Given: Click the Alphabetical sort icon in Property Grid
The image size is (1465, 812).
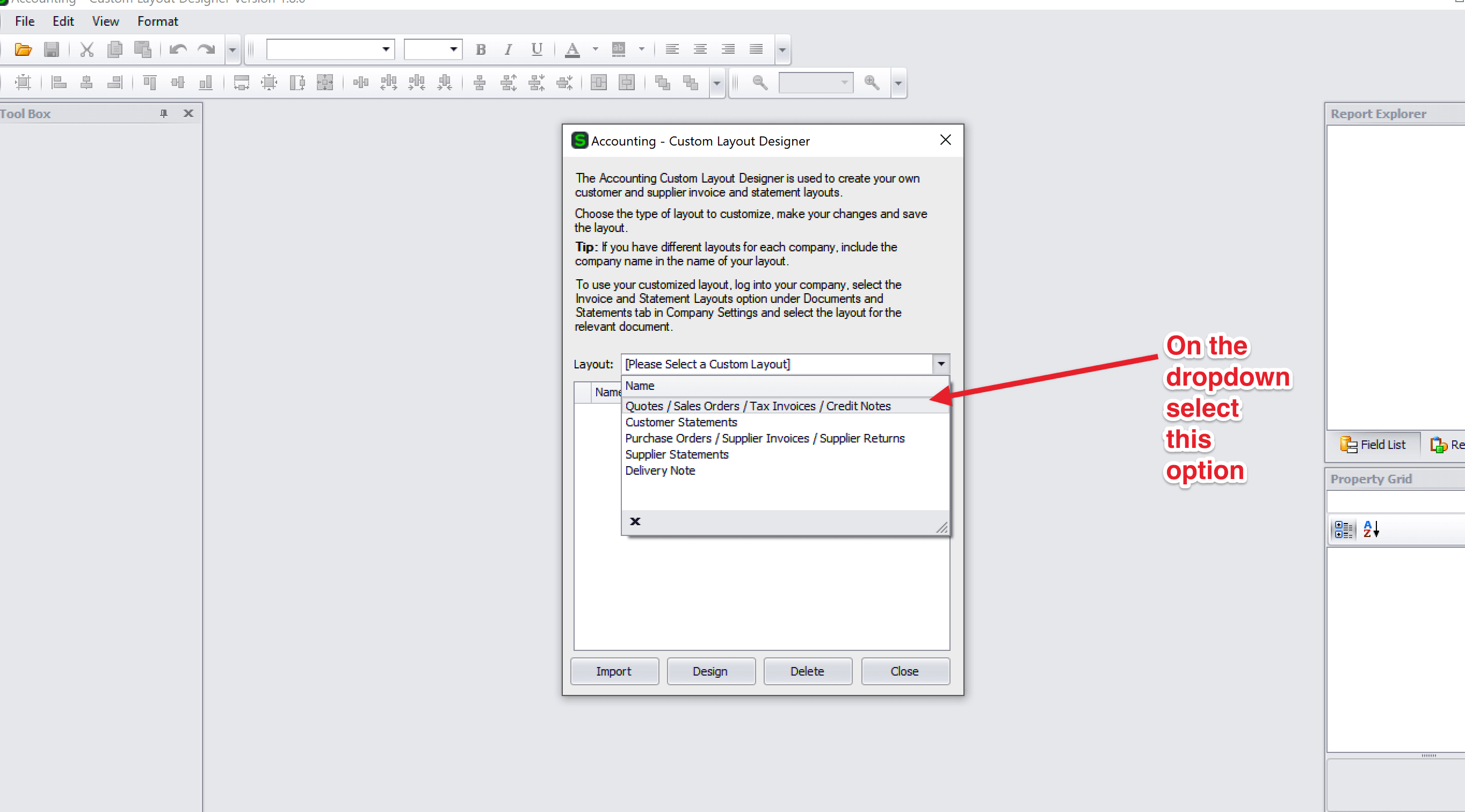Looking at the screenshot, I should 1370,530.
